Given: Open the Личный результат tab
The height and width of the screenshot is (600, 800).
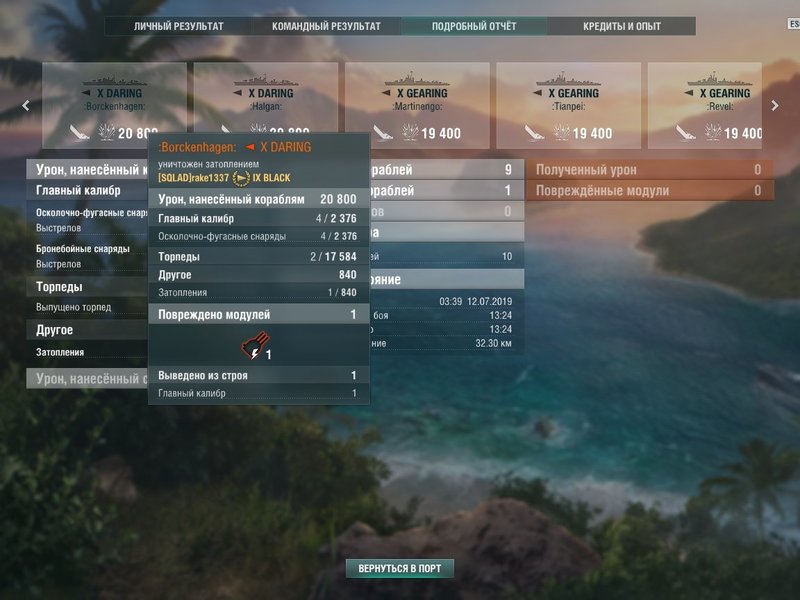Looking at the screenshot, I should pyautogui.click(x=179, y=26).
